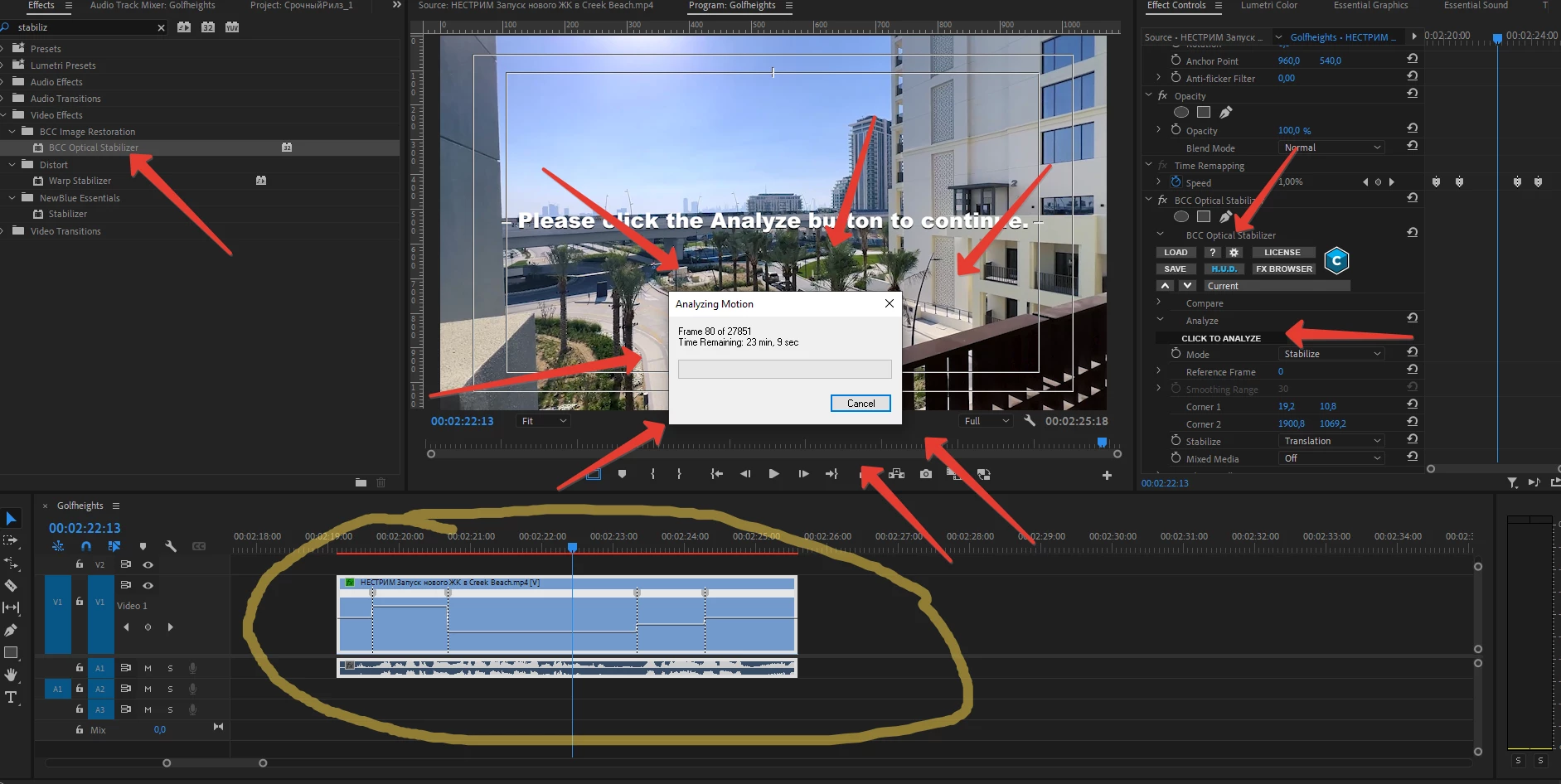The width and height of the screenshot is (1561, 784).
Task: Open Source monitor tab
Action: (536, 6)
